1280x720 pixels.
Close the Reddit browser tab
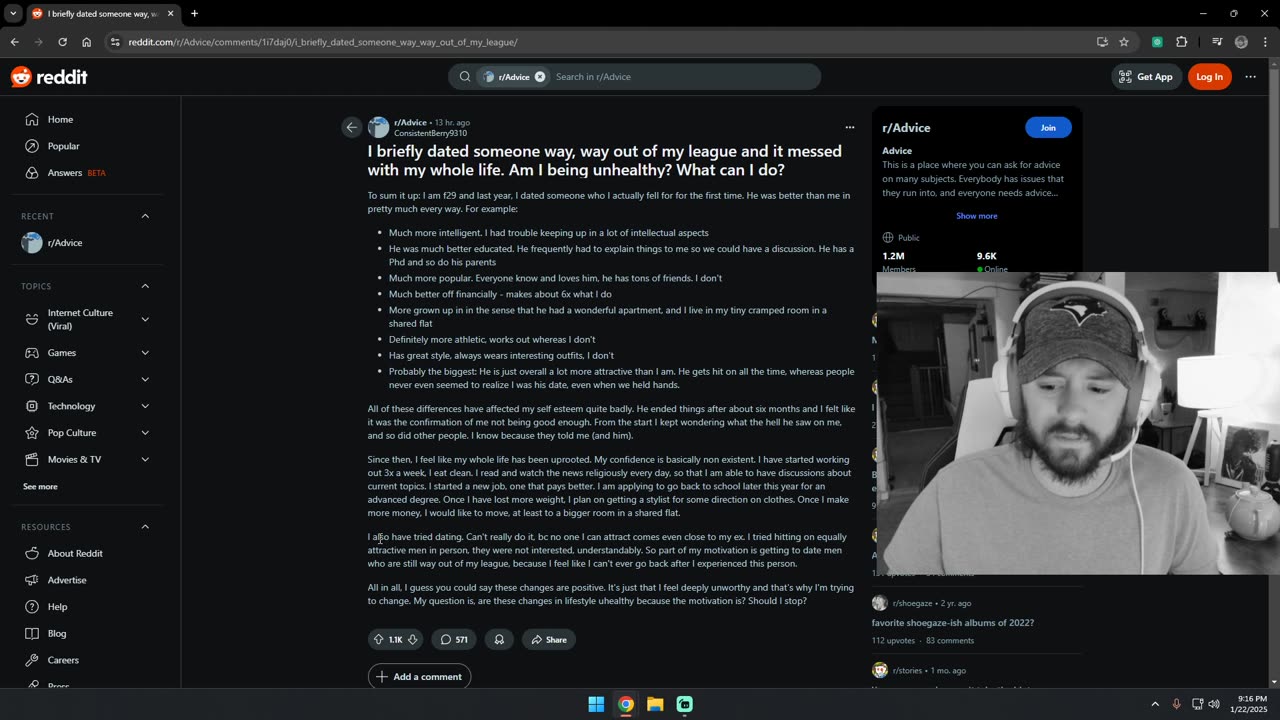[x=170, y=14]
